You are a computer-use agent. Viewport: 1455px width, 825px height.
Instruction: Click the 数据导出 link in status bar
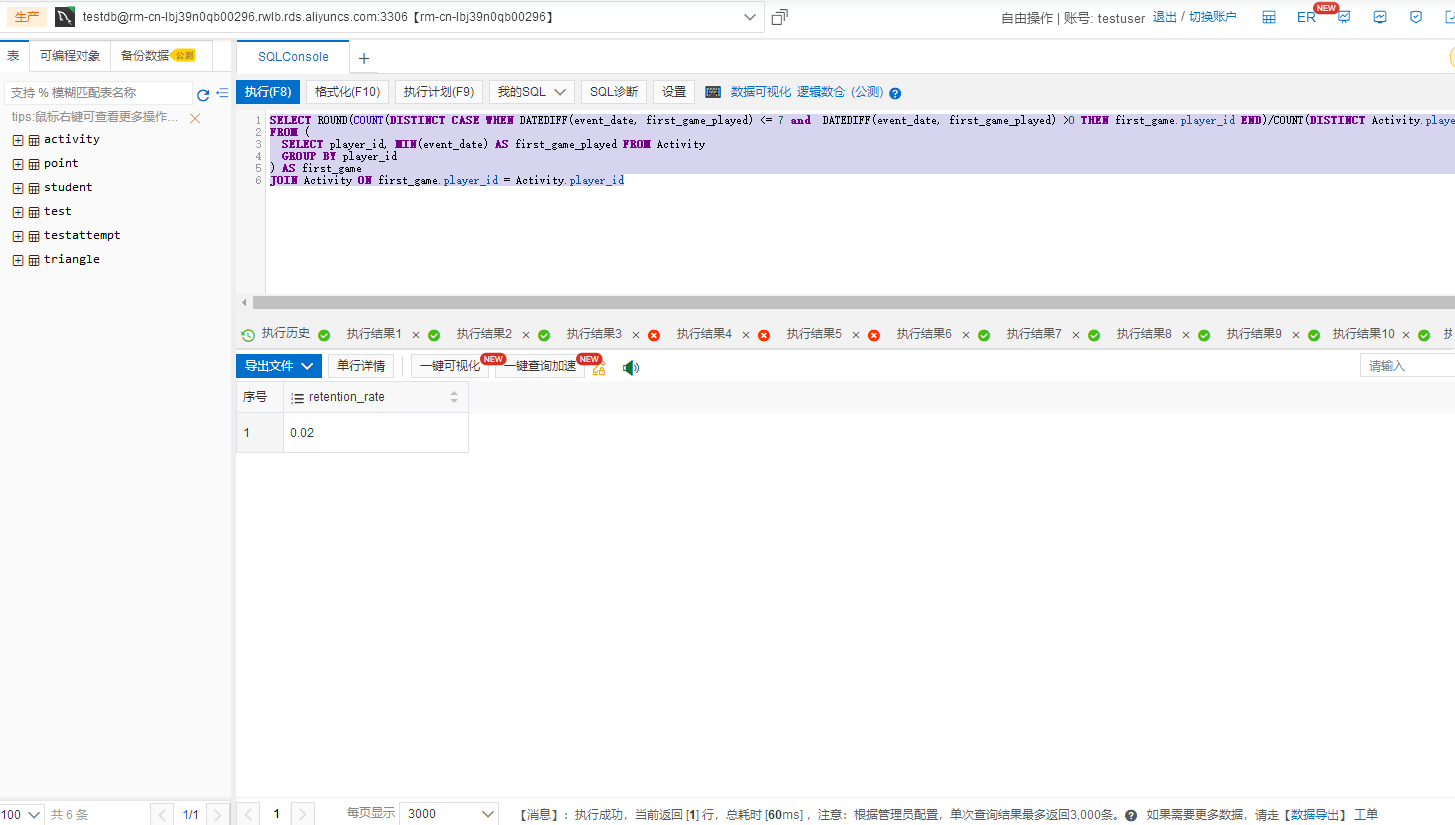pyautogui.click(x=1316, y=815)
